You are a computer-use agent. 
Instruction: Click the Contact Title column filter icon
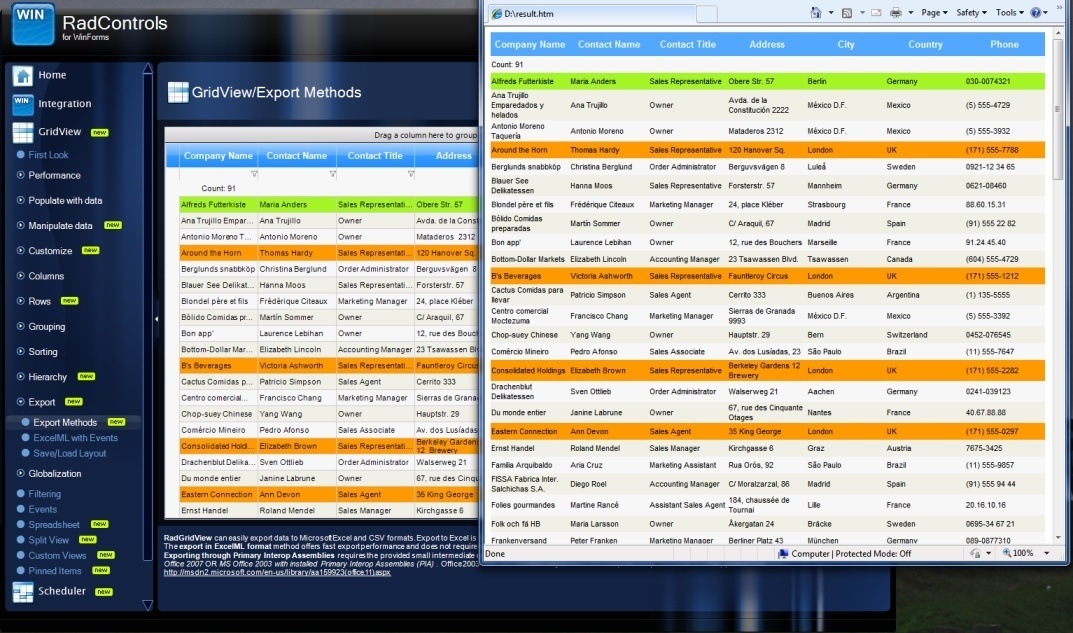(411, 174)
